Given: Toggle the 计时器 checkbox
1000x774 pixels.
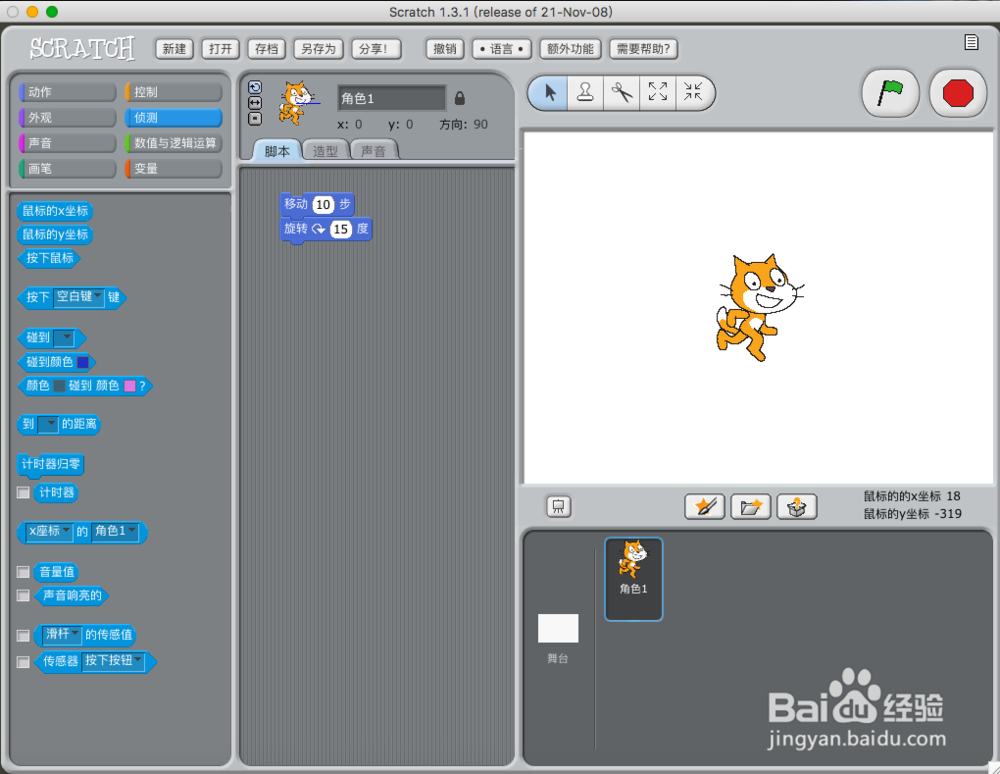Looking at the screenshot, I should click(x=23, y=493).
